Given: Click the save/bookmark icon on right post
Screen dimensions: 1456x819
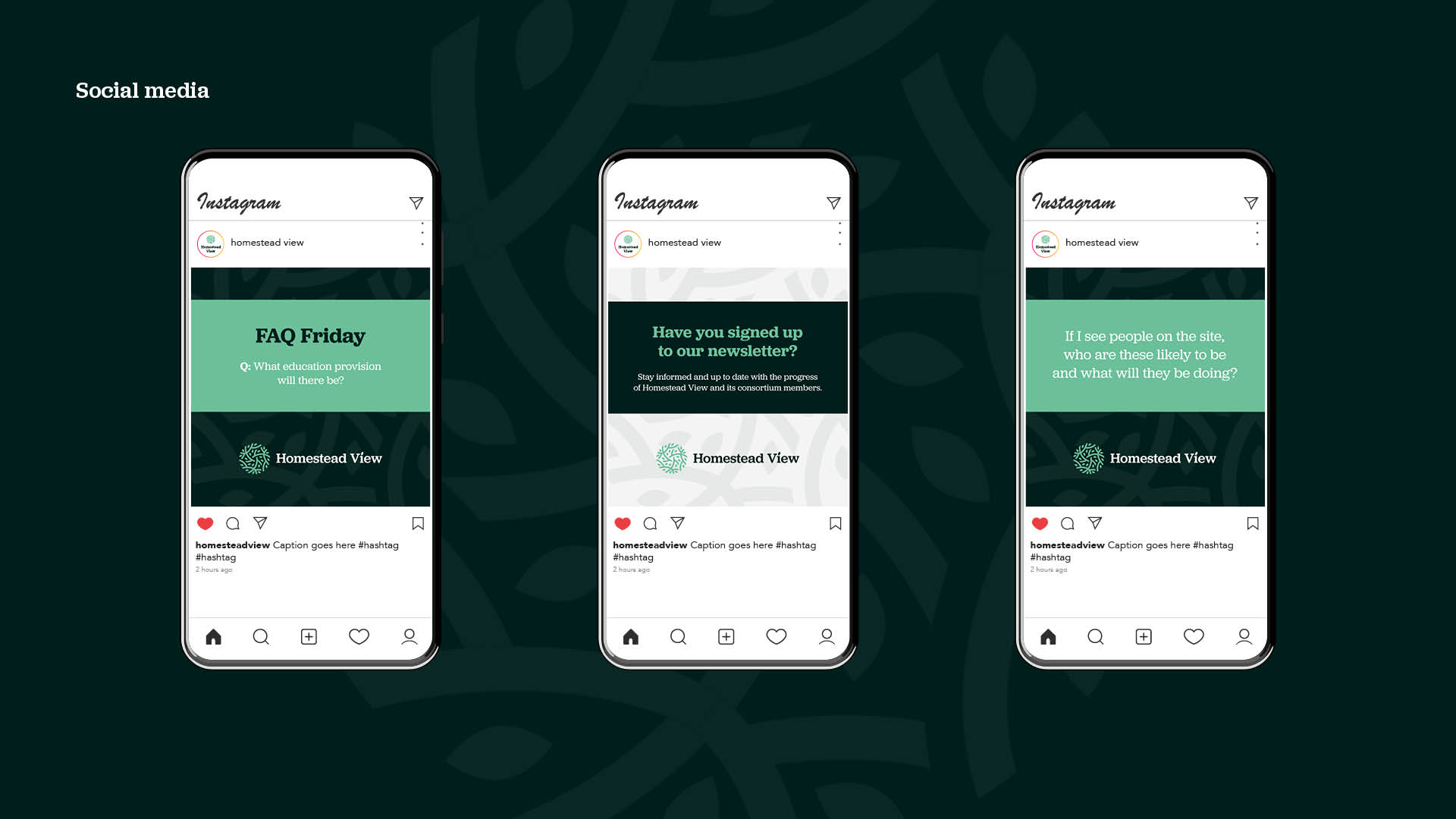Looking at the screenshot, I should click(x=1253, y=522).
